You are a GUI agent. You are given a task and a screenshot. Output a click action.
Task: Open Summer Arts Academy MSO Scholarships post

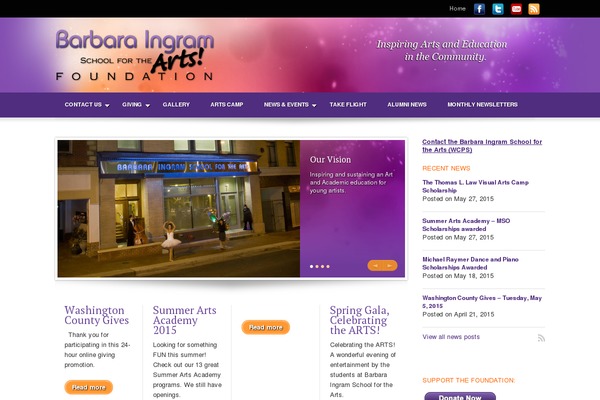466,225
